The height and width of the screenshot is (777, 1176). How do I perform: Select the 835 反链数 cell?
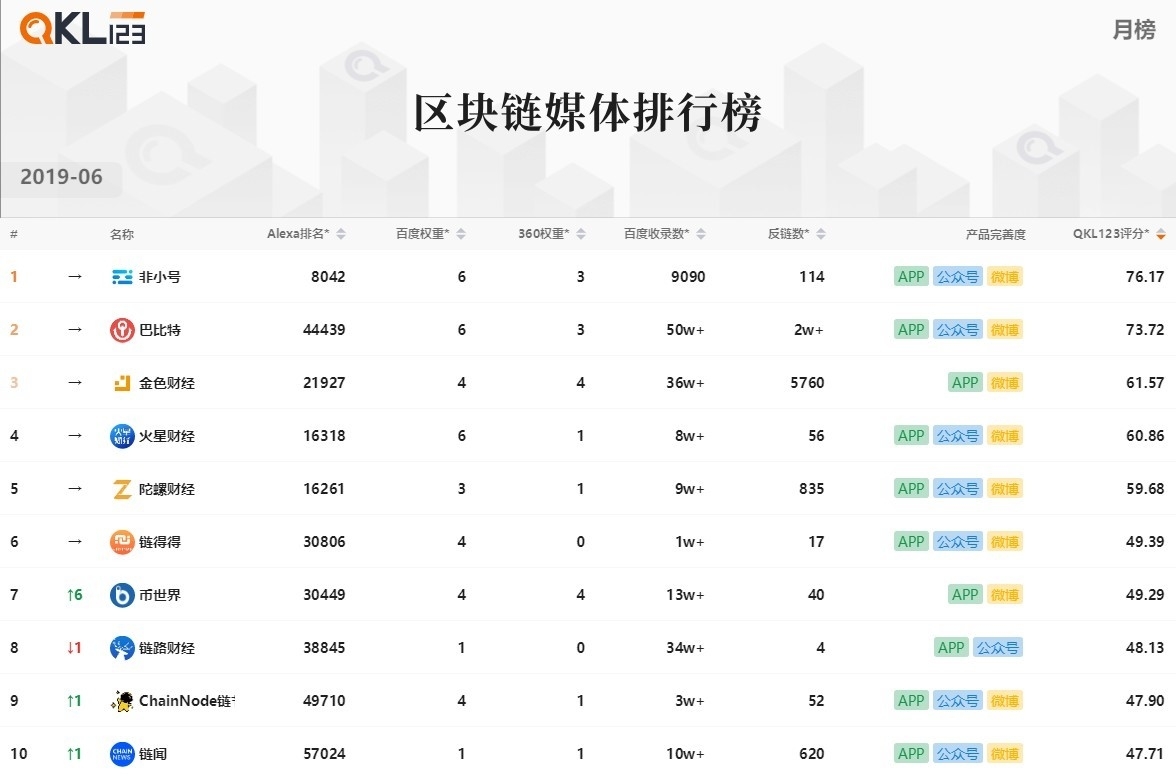pos(812,489)
